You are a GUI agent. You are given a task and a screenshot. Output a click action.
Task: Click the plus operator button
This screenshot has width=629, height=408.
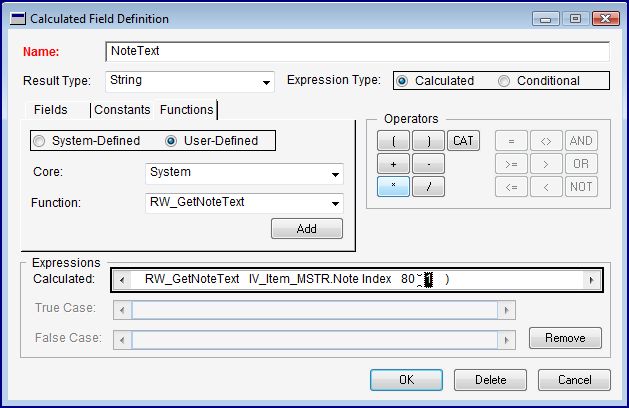click(x=393, y=164)
